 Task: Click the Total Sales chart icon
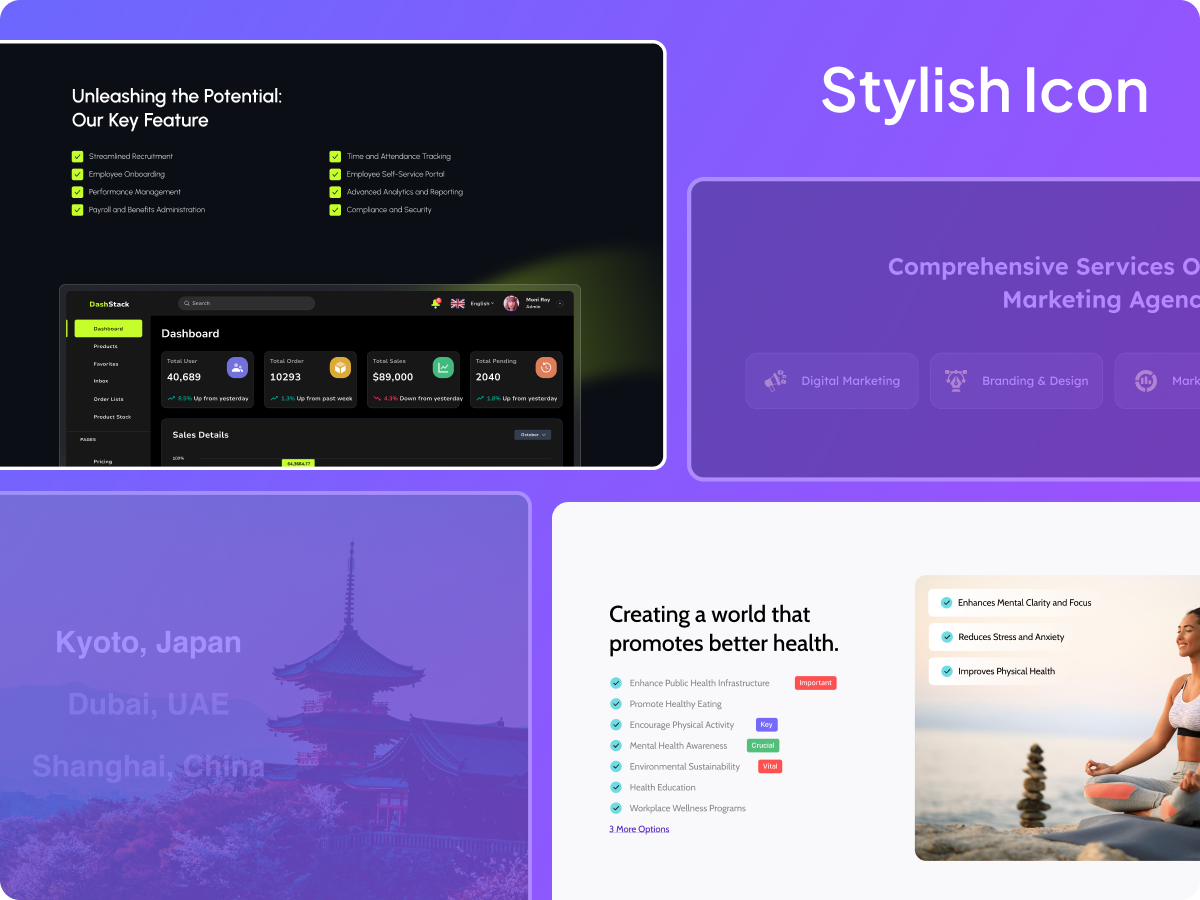click(x=443, y=367)
